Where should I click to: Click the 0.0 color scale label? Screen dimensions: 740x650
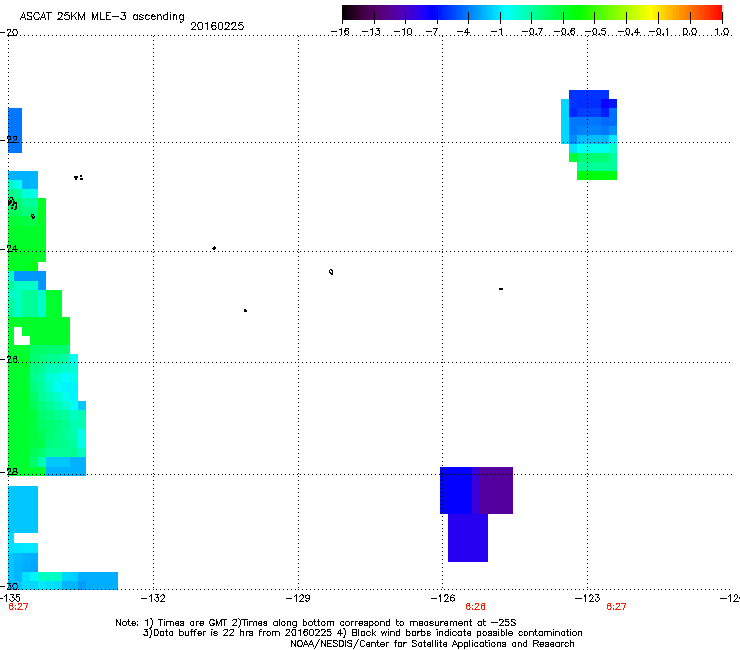[690, 32]
